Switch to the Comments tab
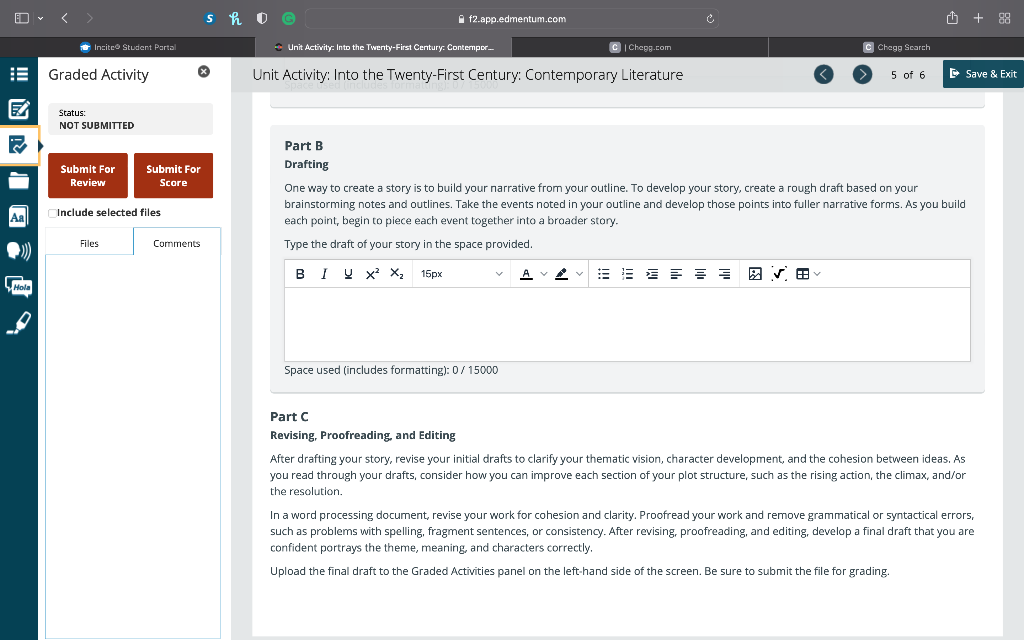 coord(176,243)
